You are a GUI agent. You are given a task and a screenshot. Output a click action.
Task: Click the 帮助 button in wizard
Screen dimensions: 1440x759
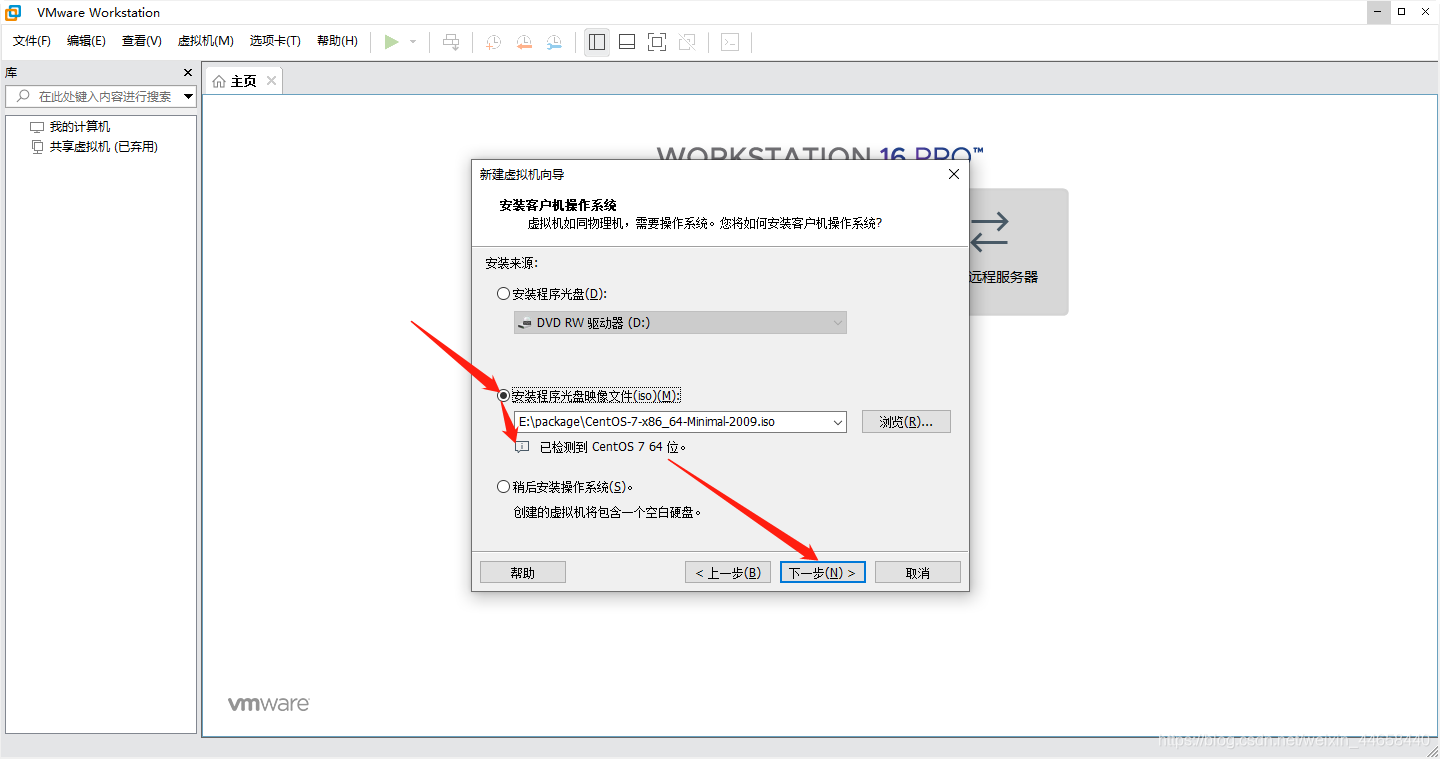(x=523, y=572)
